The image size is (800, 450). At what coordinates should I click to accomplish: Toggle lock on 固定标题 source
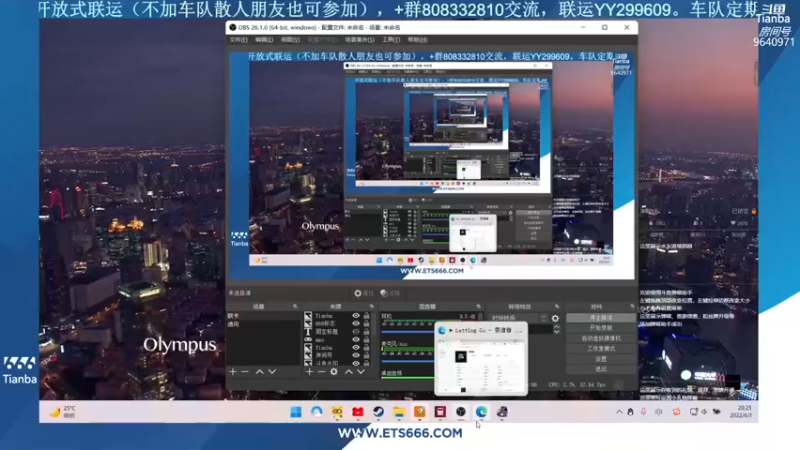pos(366,332)
